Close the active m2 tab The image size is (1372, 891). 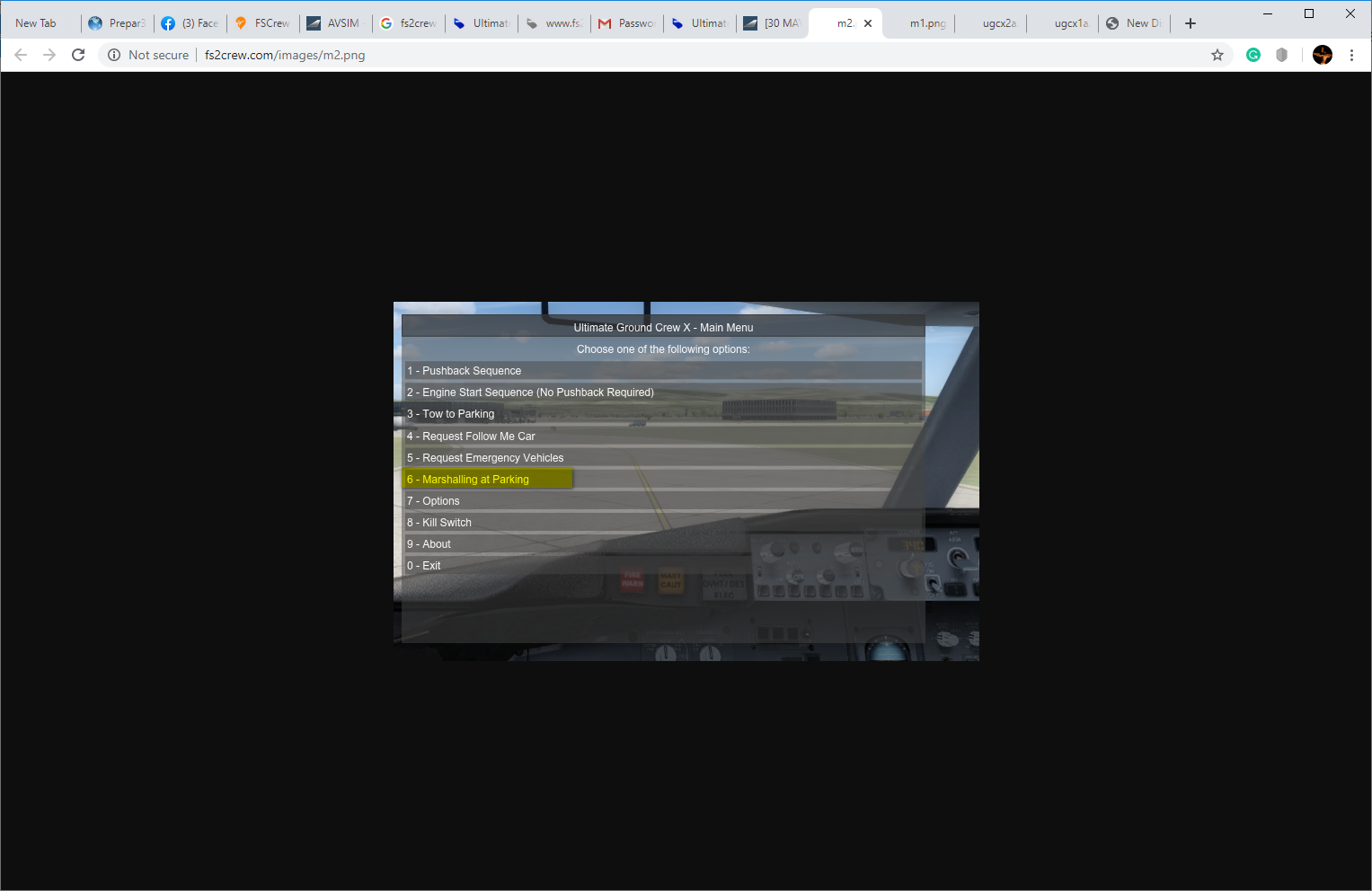[x=868, y=23]
